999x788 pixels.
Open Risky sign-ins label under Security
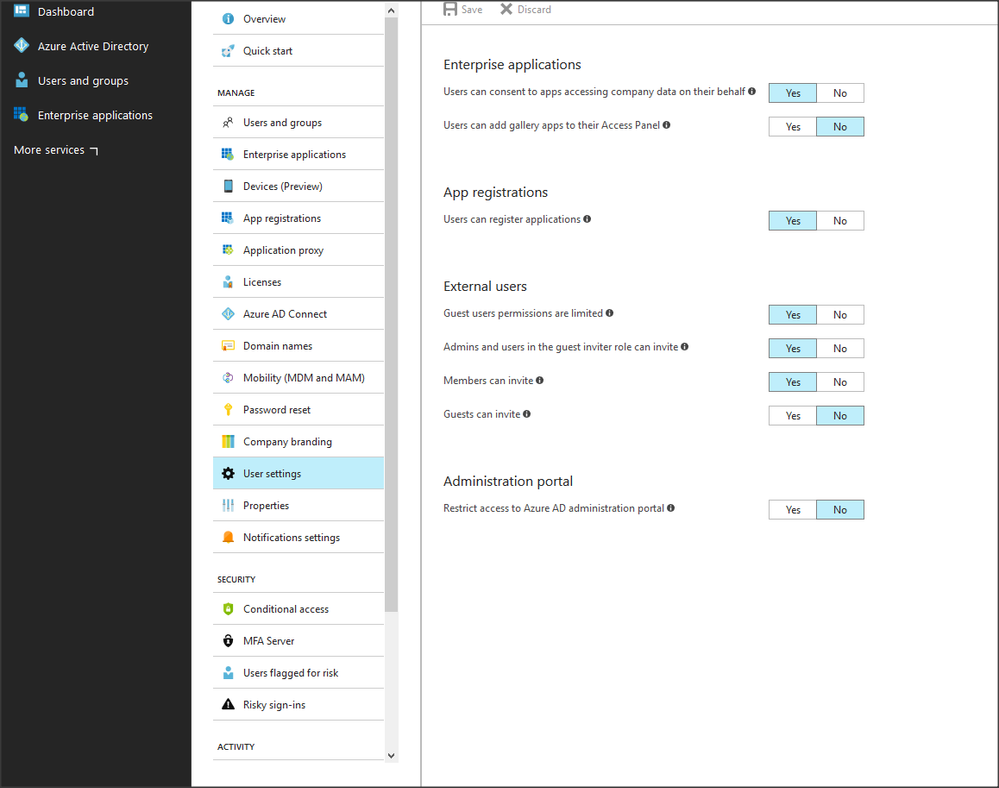[x=274, y=705]
